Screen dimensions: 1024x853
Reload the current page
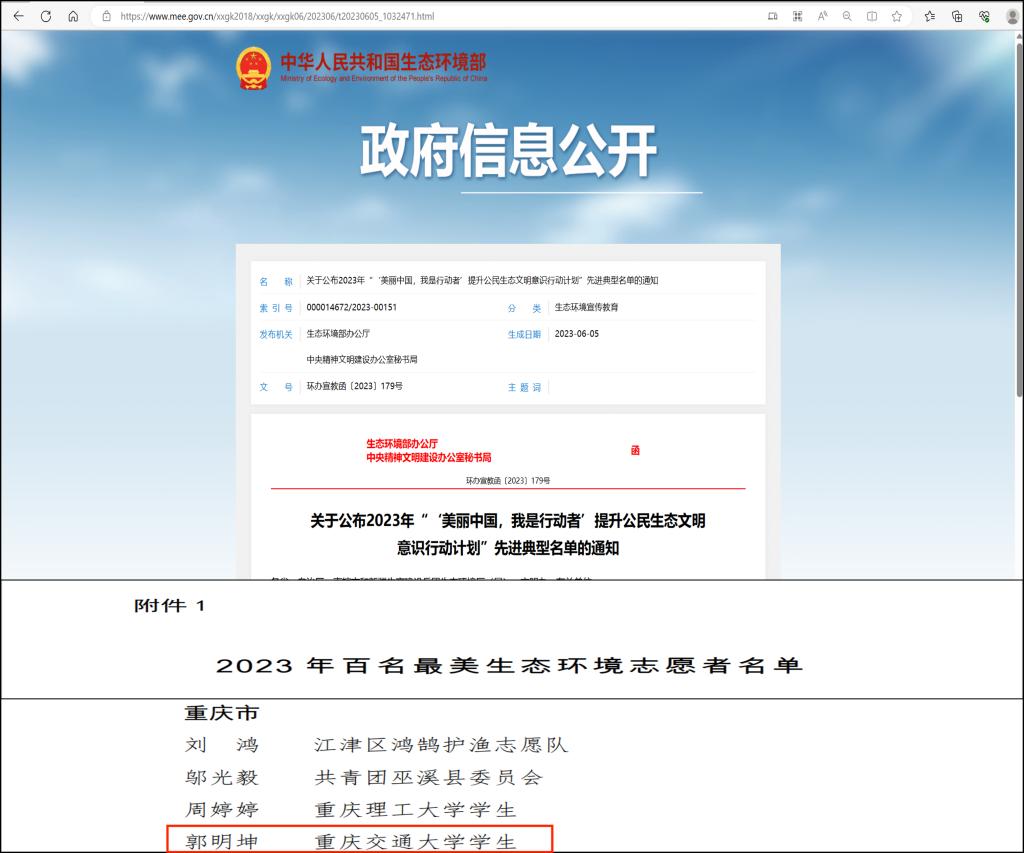pyautogui.click(x=46, y=16)
